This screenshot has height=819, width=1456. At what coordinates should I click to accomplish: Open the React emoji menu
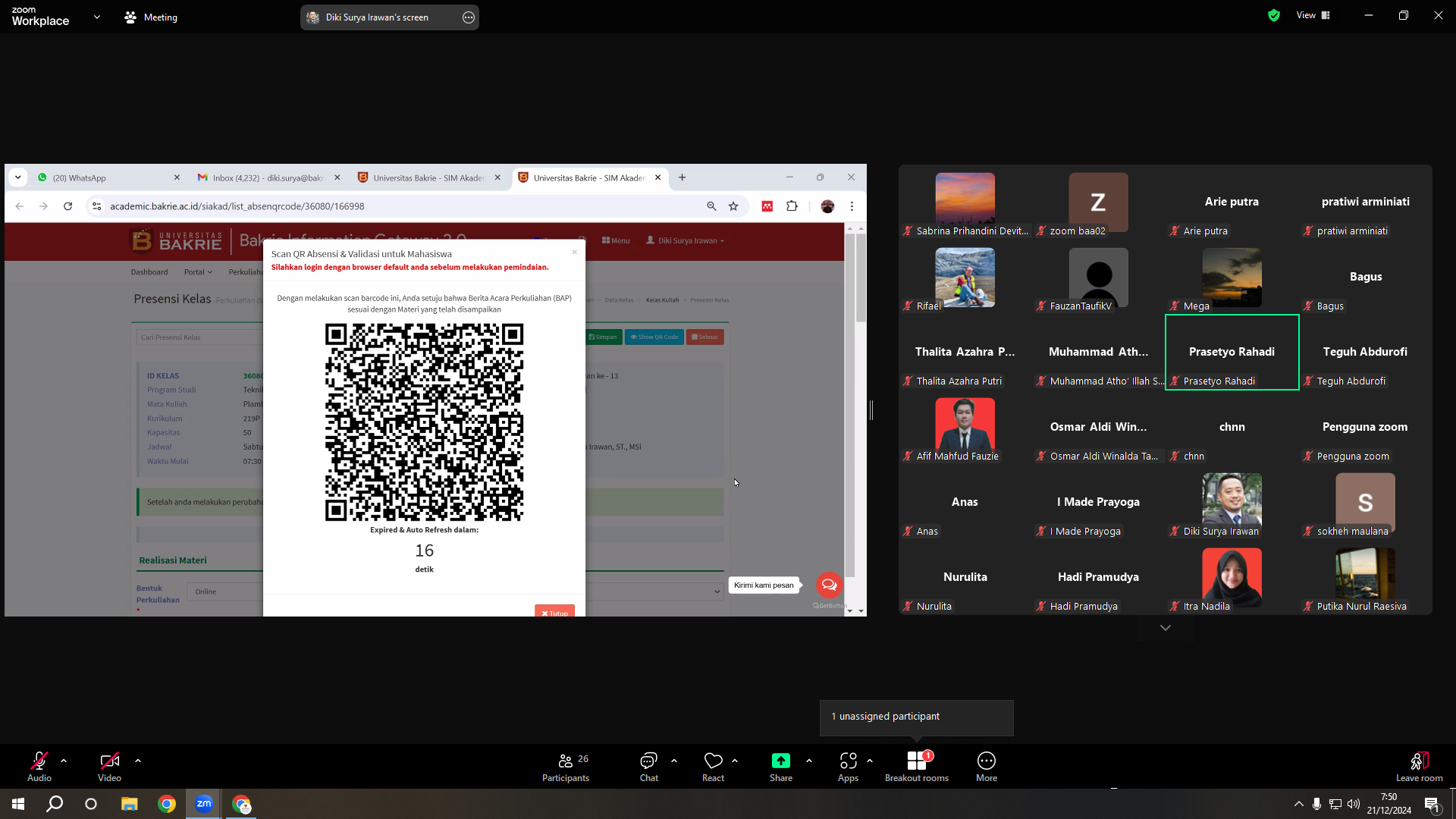coord(713,767)
